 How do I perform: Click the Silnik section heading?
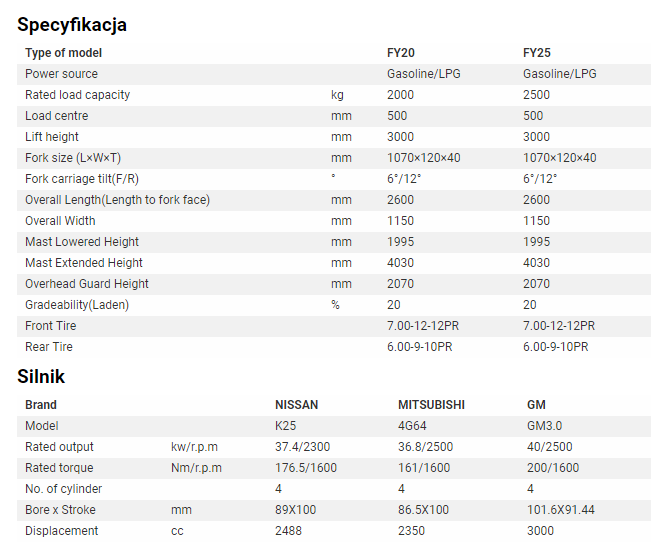[41, 377]
